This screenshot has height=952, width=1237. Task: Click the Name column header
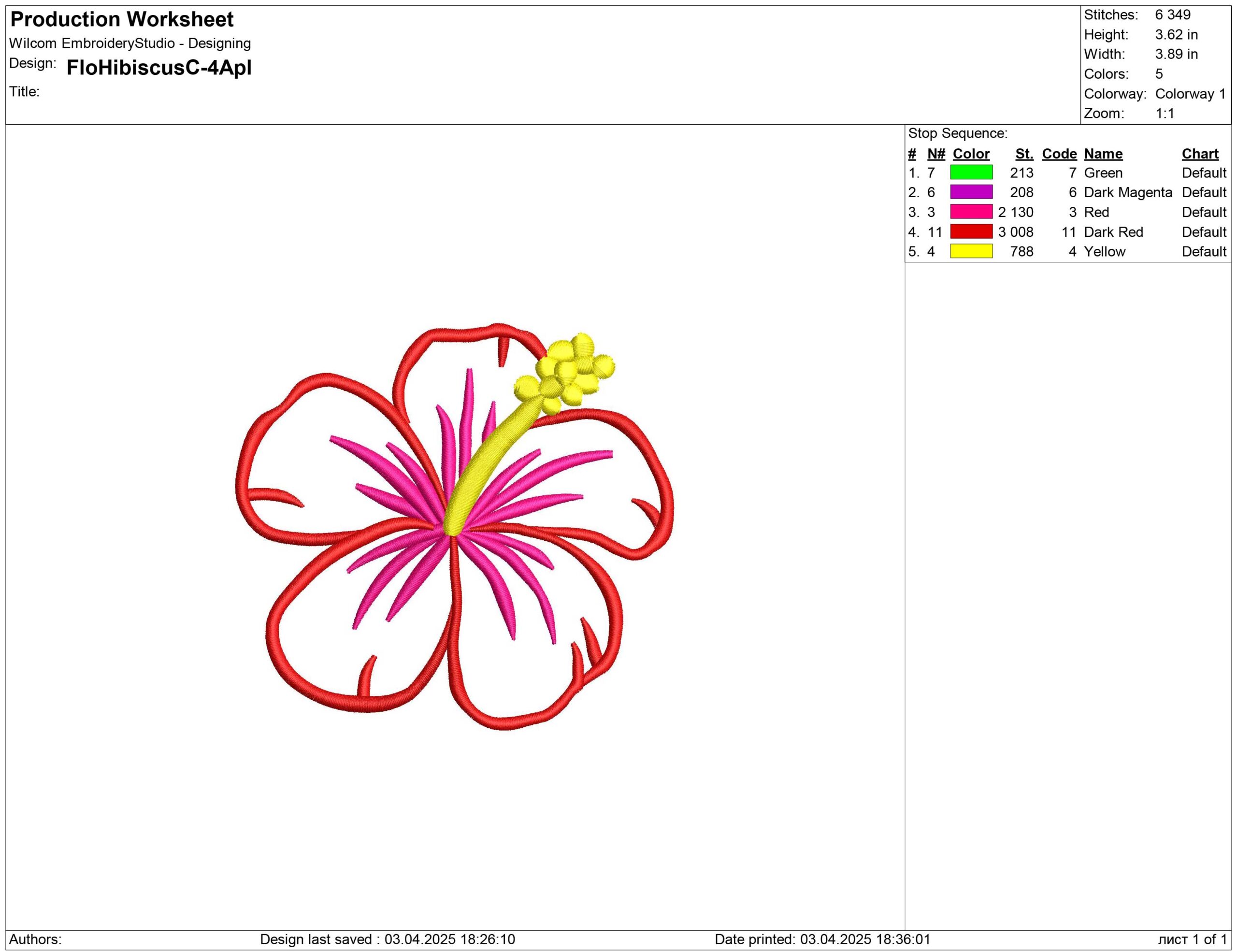tap(1103, 154)
